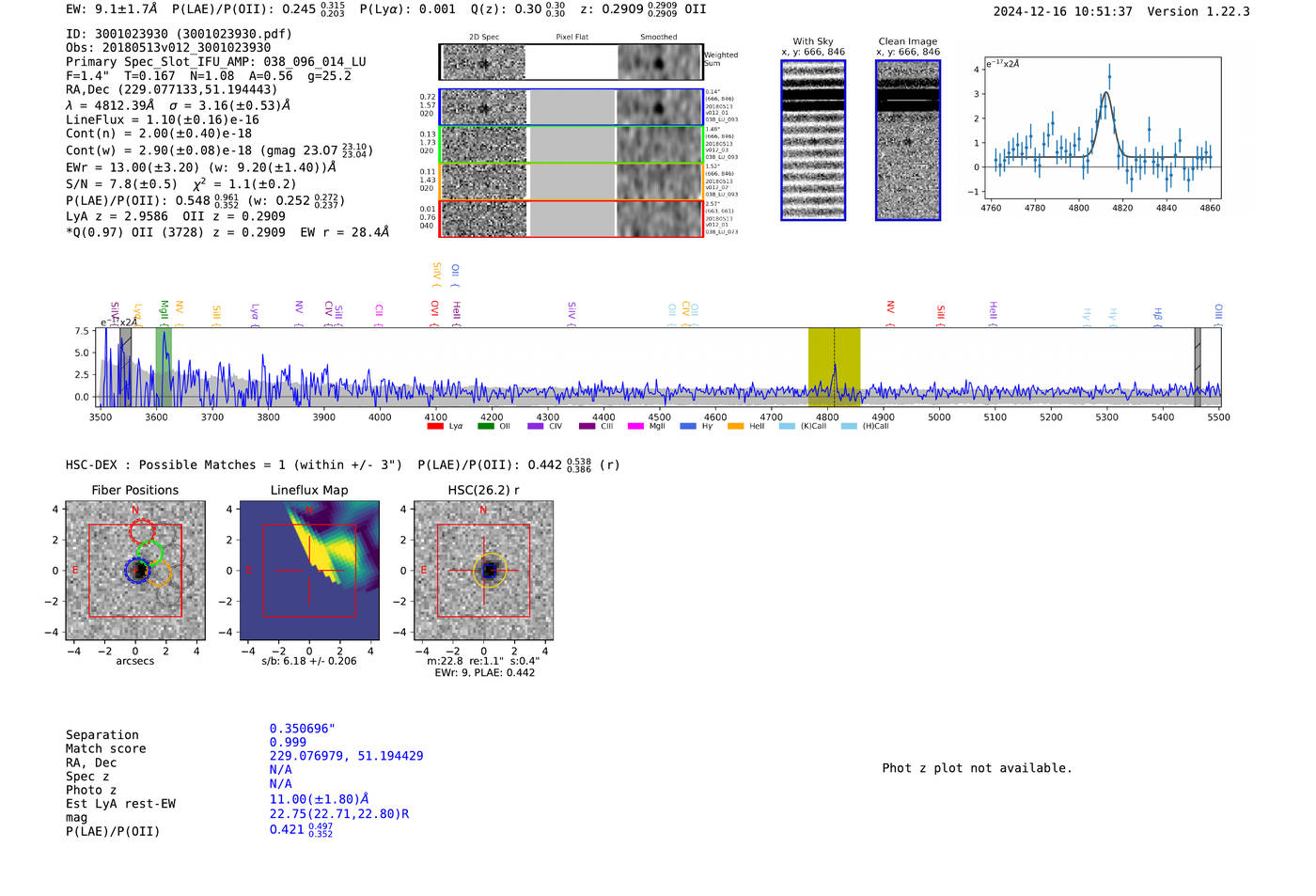The width and height of the screenshot is (1316, 896).
Task: Click the green fiber circle in Fiber Positions
Action: tap(150, 554)
